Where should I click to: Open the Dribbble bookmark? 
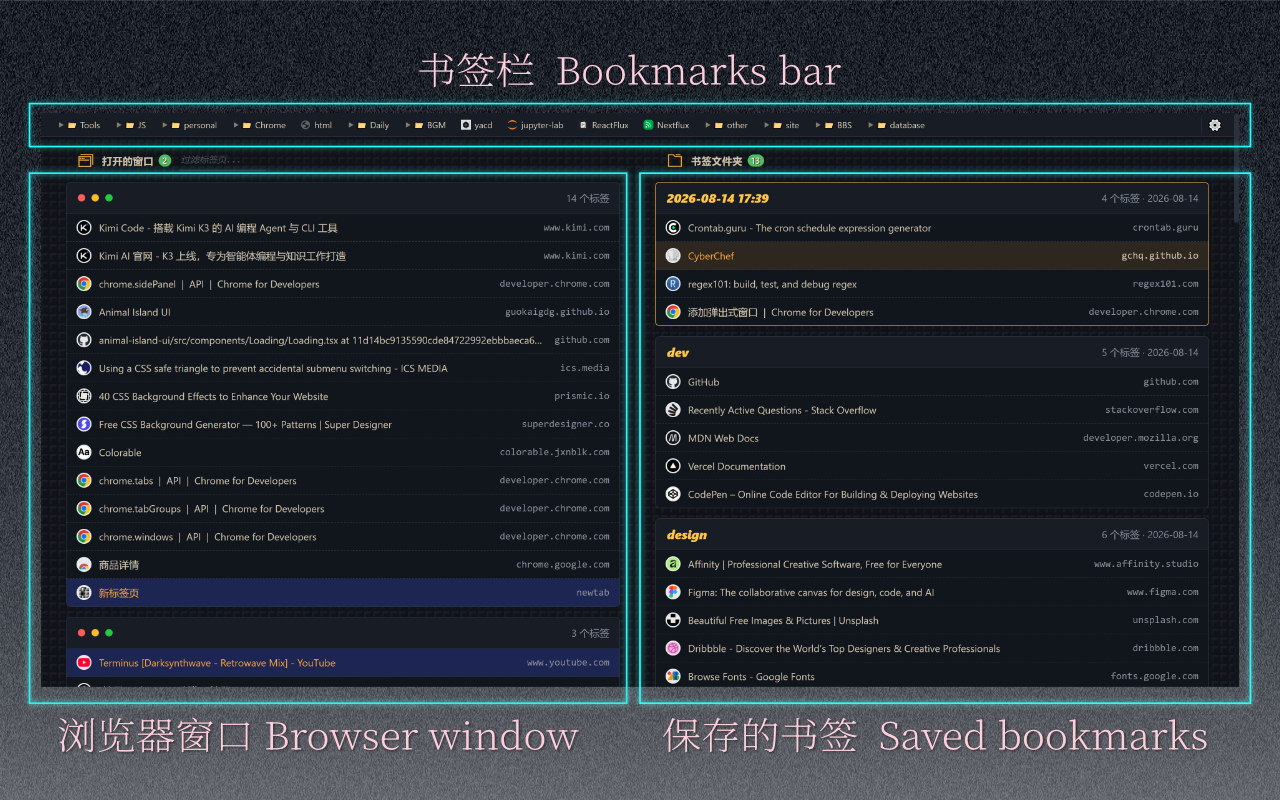click(932, 648)
